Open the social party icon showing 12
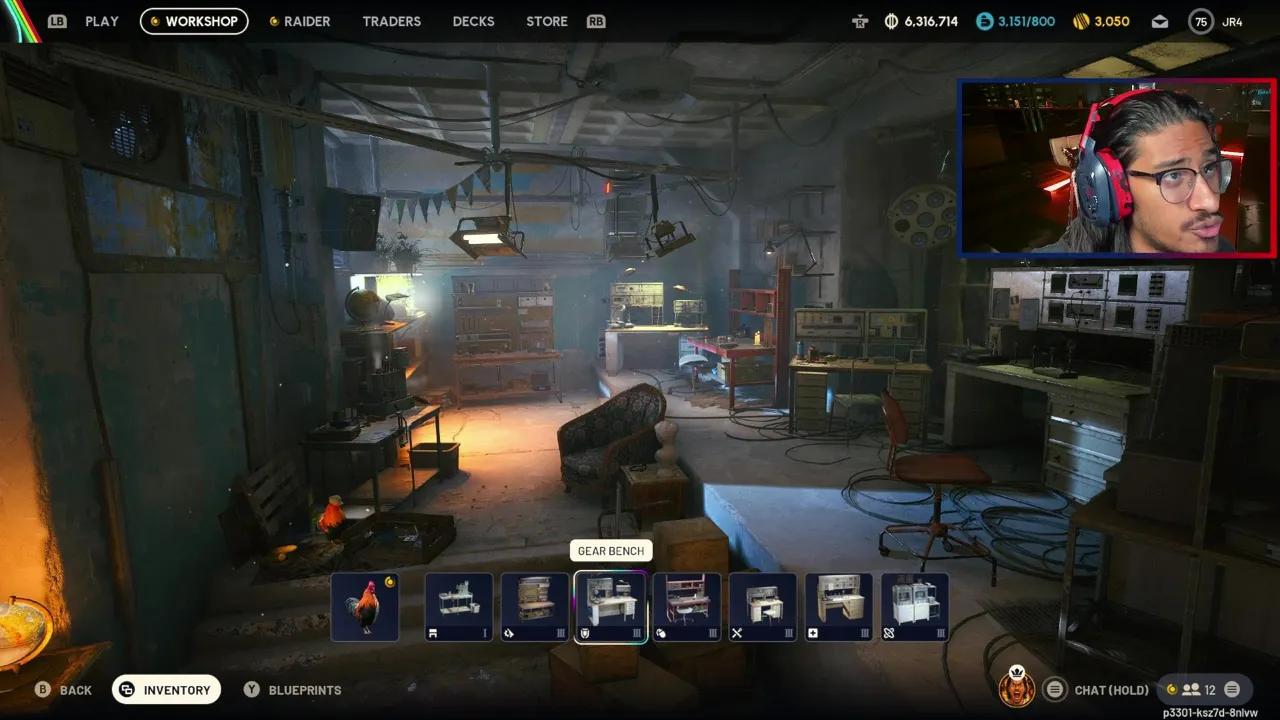This screenshot has width=1280, height=720. tap(1191, 690)
